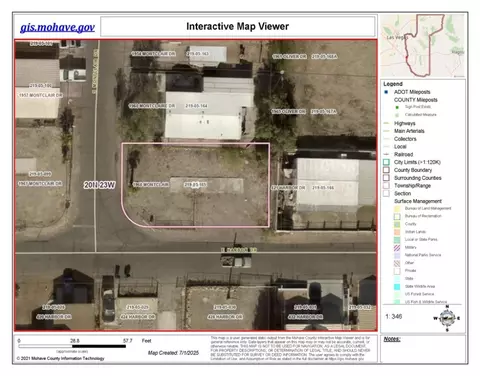Click the 1961 MONTCLAIR DR address label

(x=40, y=183)
